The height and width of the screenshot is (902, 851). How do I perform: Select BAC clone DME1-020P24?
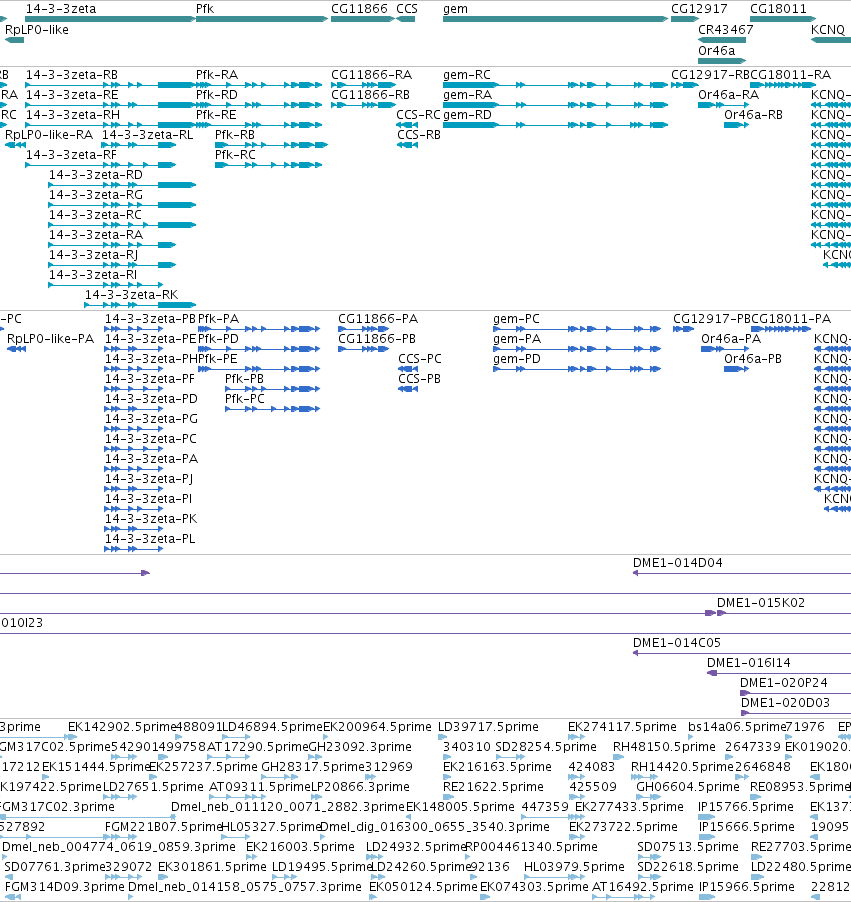coord(784,683)
